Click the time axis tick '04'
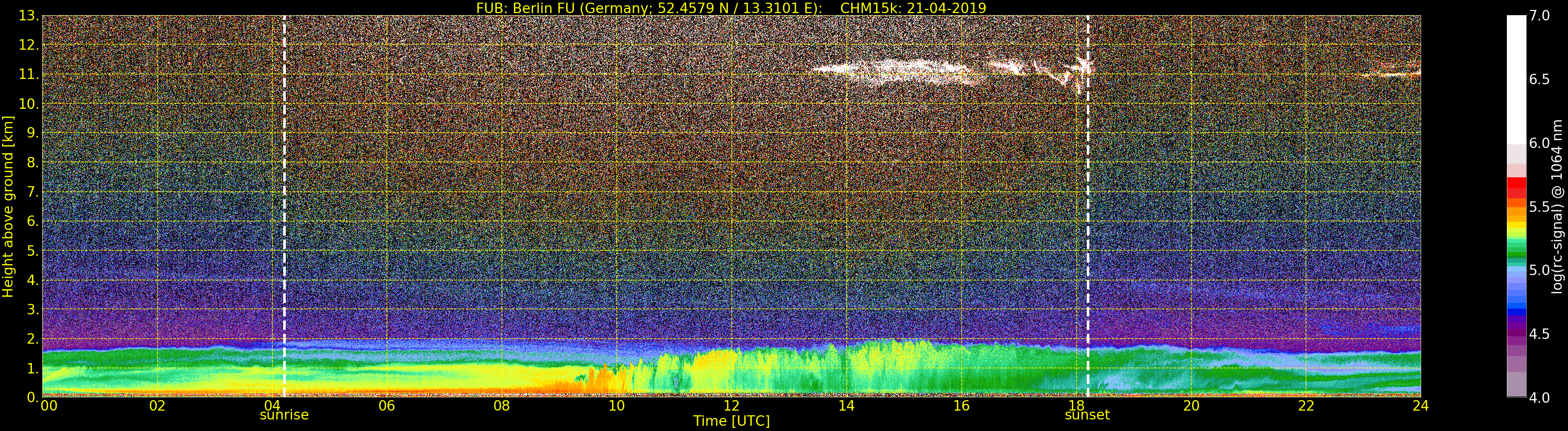The height and width of the screenshot is (431, 1568). click(x=272, y=406)
